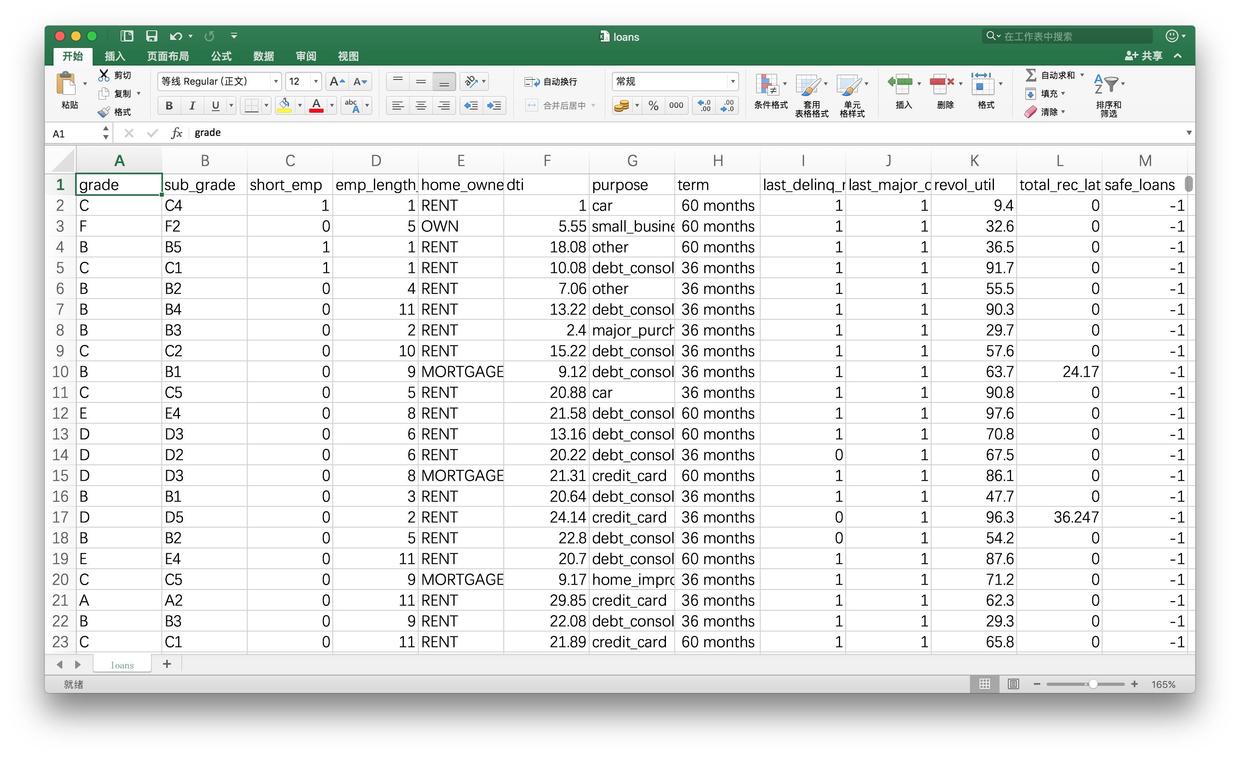
Task: Toggle bold formatting with B button
Action: pos(169,106)
